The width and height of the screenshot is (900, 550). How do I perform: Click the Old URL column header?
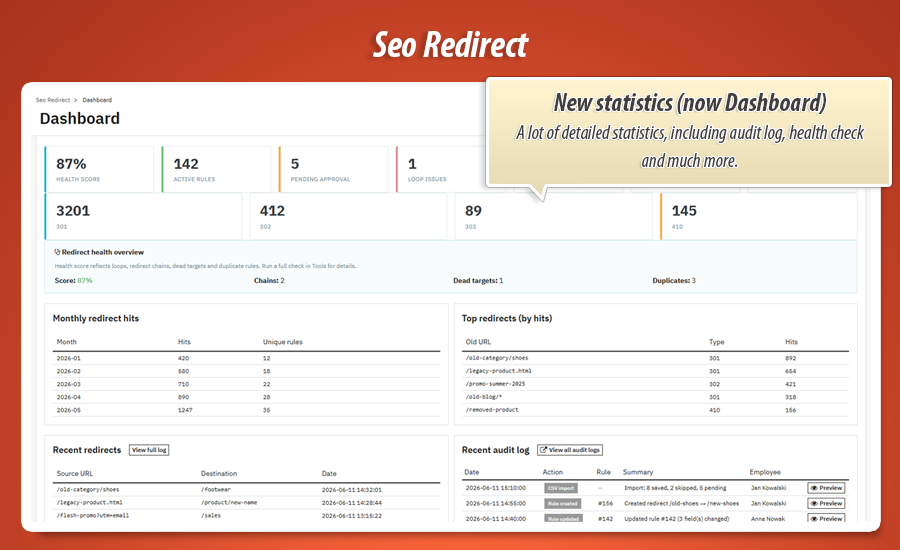click(x=478, y=342)
